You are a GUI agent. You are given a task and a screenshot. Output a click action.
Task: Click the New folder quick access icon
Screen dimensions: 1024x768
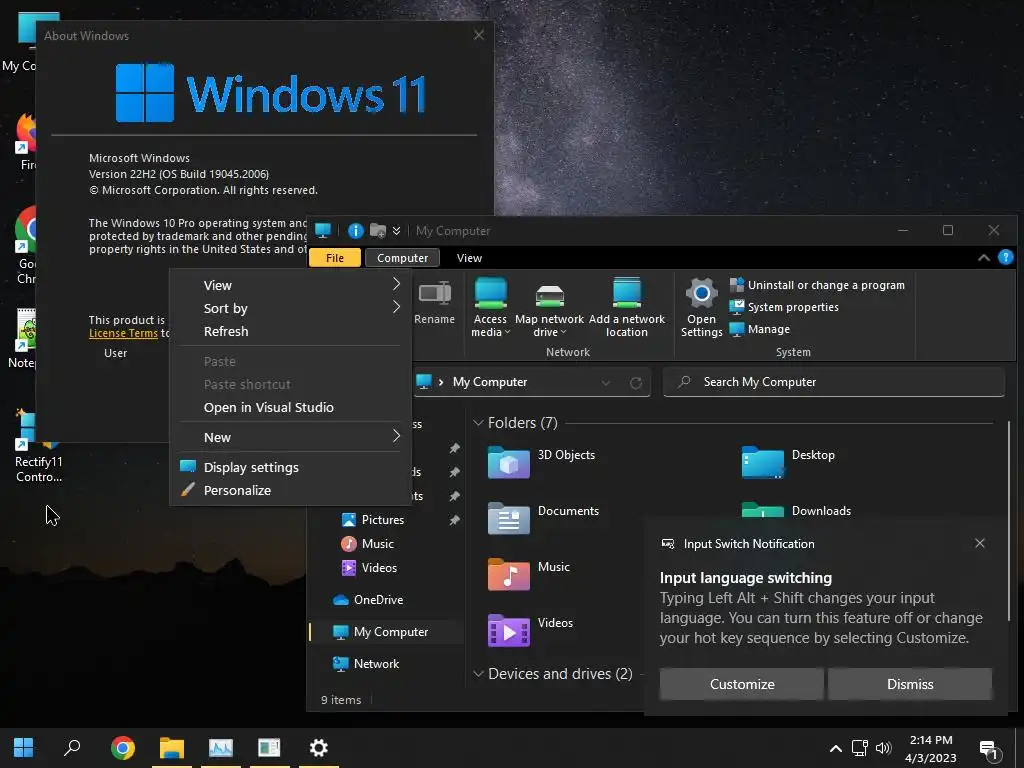[x=377, y=231]
